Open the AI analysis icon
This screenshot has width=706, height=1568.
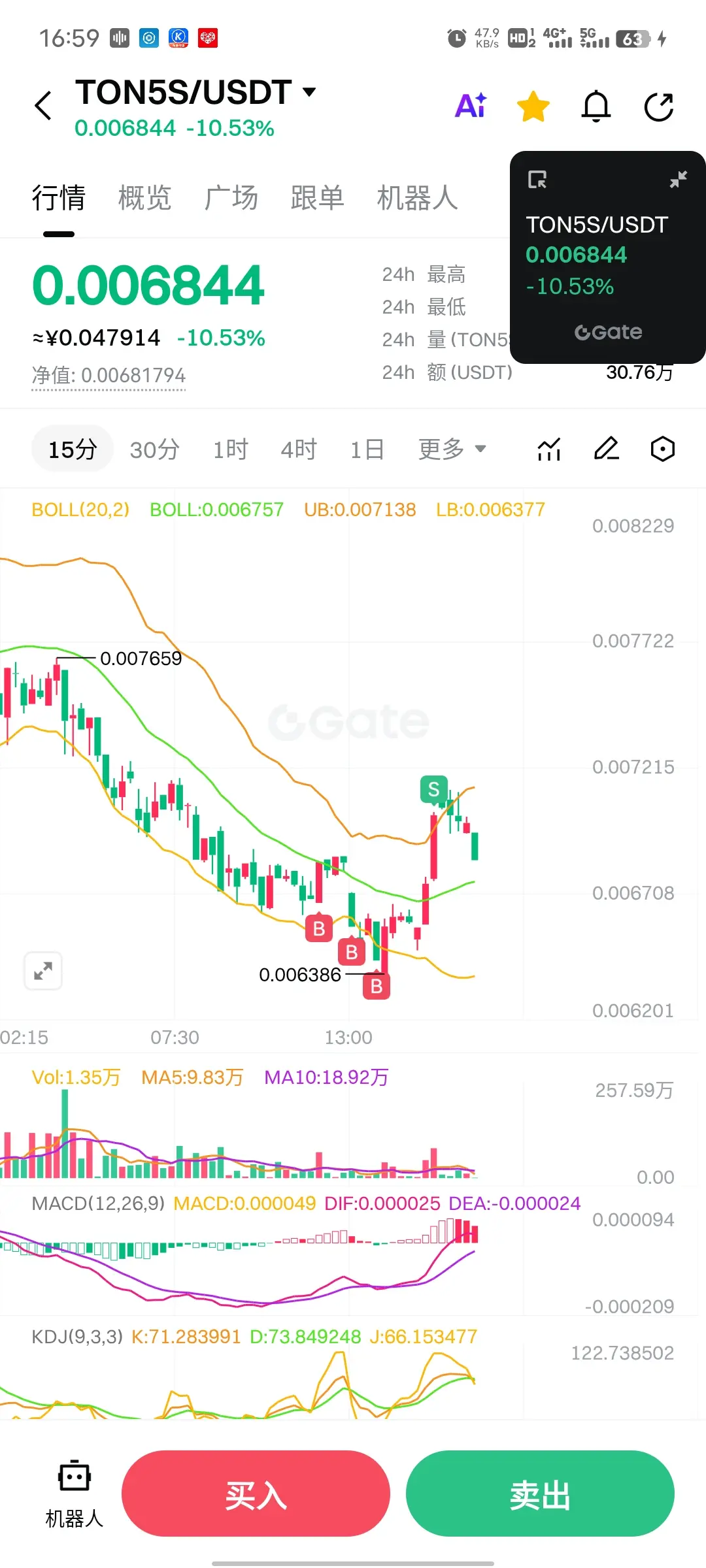(x=471, y=106)
